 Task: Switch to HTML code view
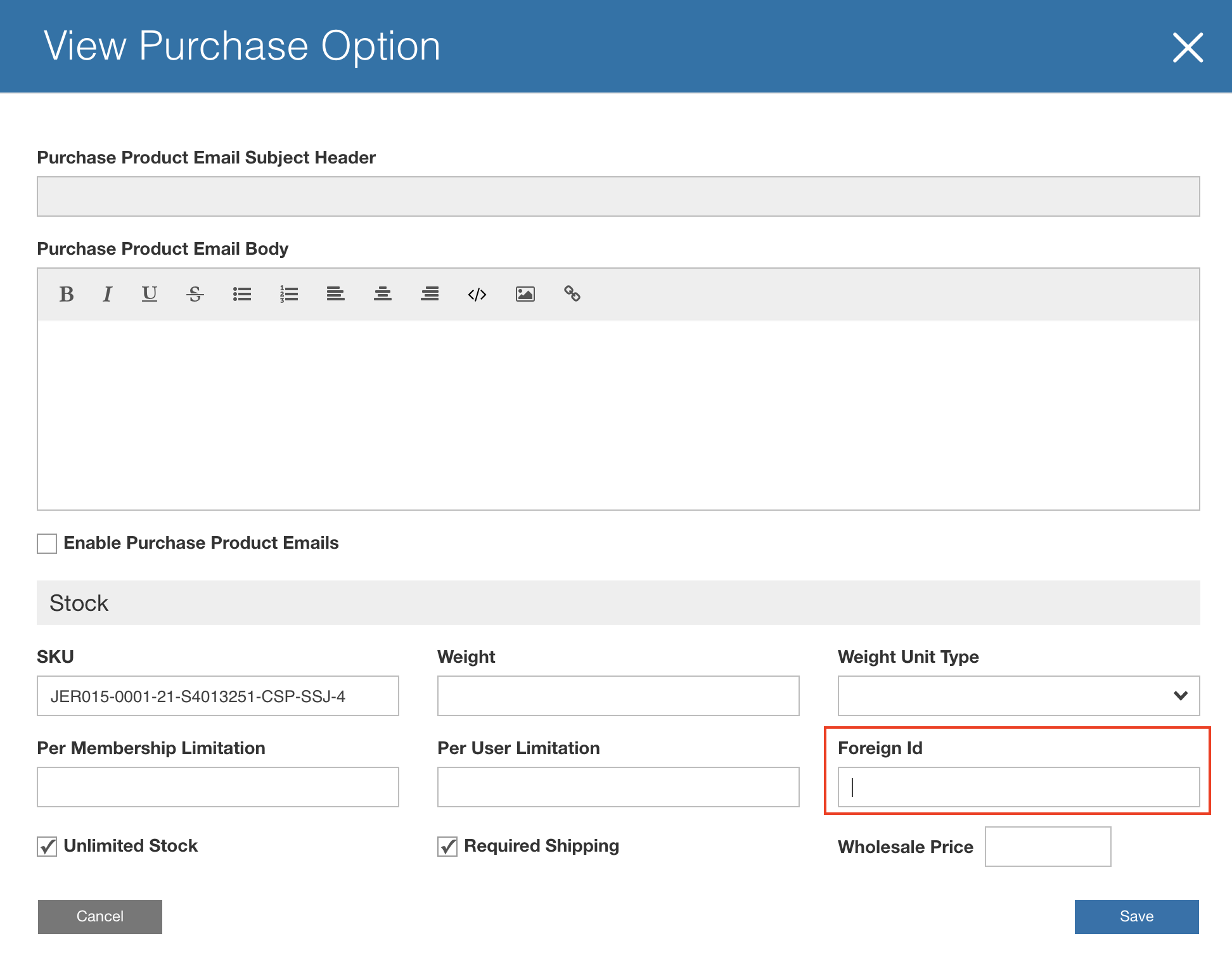click(477, 294)
